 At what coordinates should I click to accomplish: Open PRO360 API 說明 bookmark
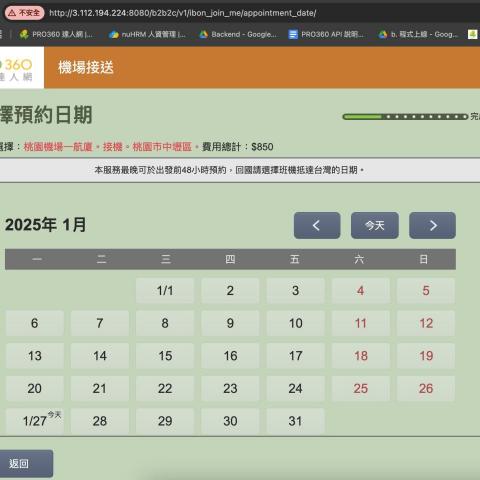point(327,34)
